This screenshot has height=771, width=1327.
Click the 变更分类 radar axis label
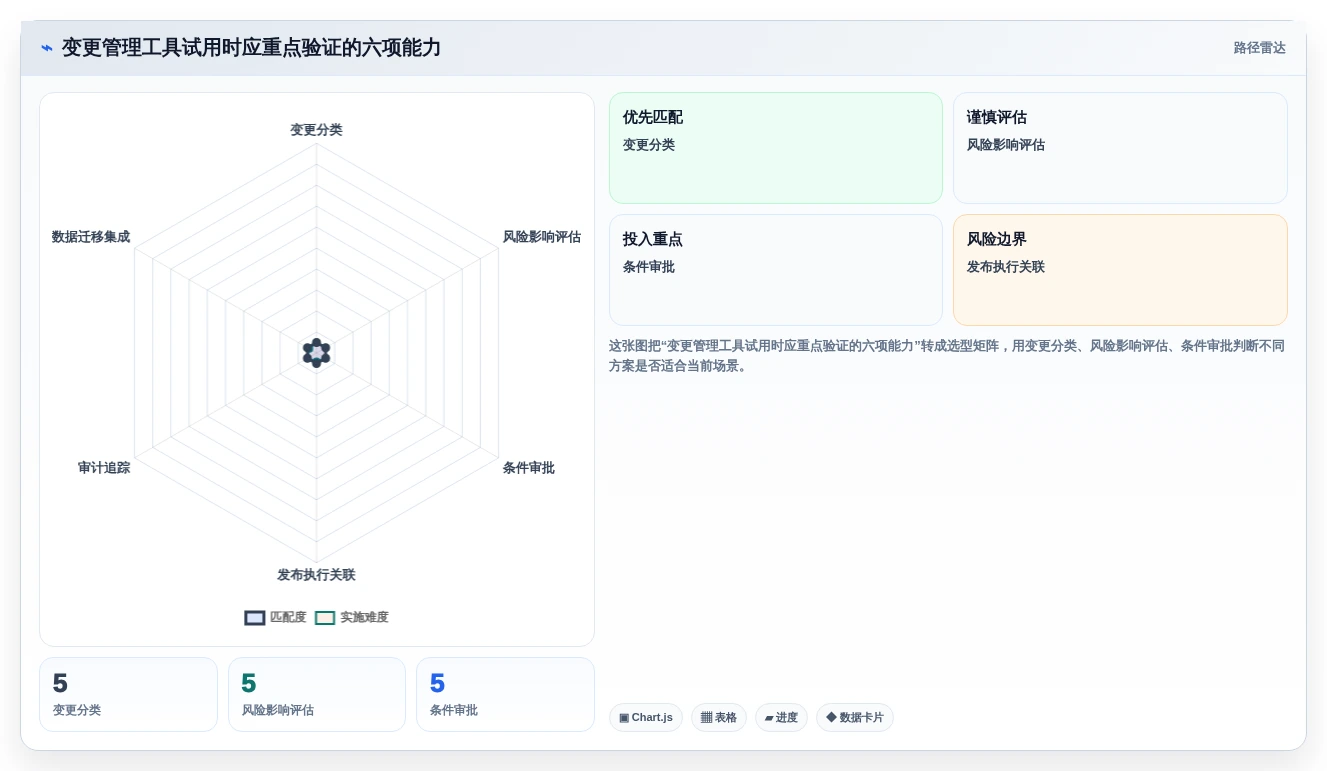(x=316, y=130)
